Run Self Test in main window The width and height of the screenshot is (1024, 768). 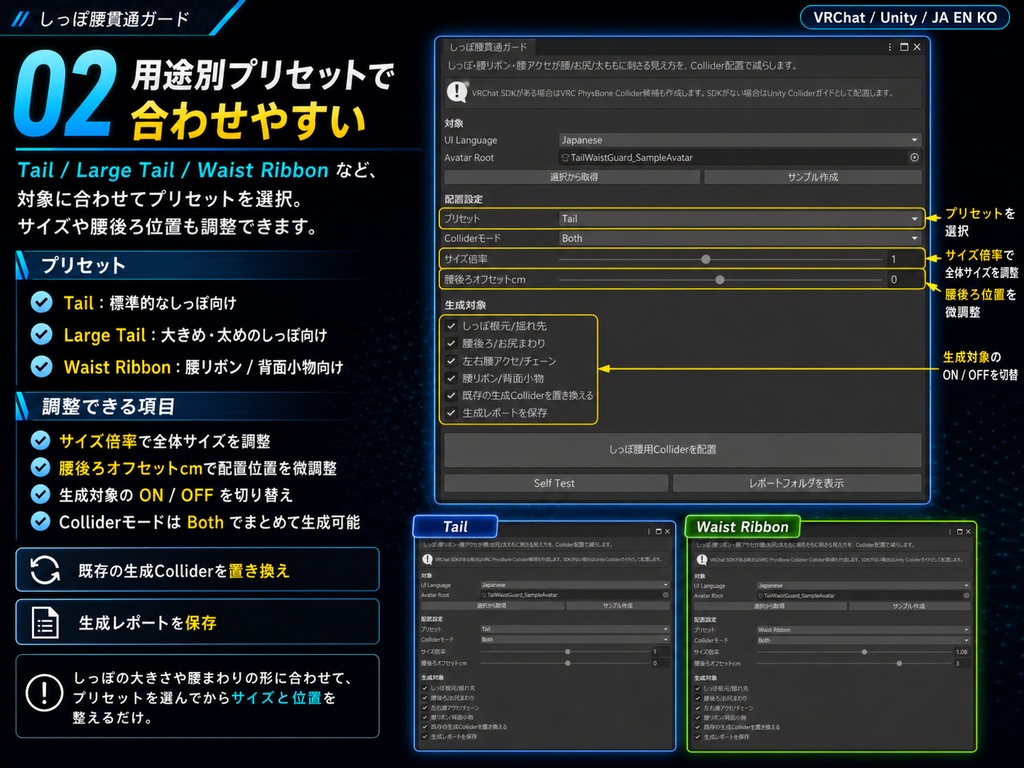[556, 483]
